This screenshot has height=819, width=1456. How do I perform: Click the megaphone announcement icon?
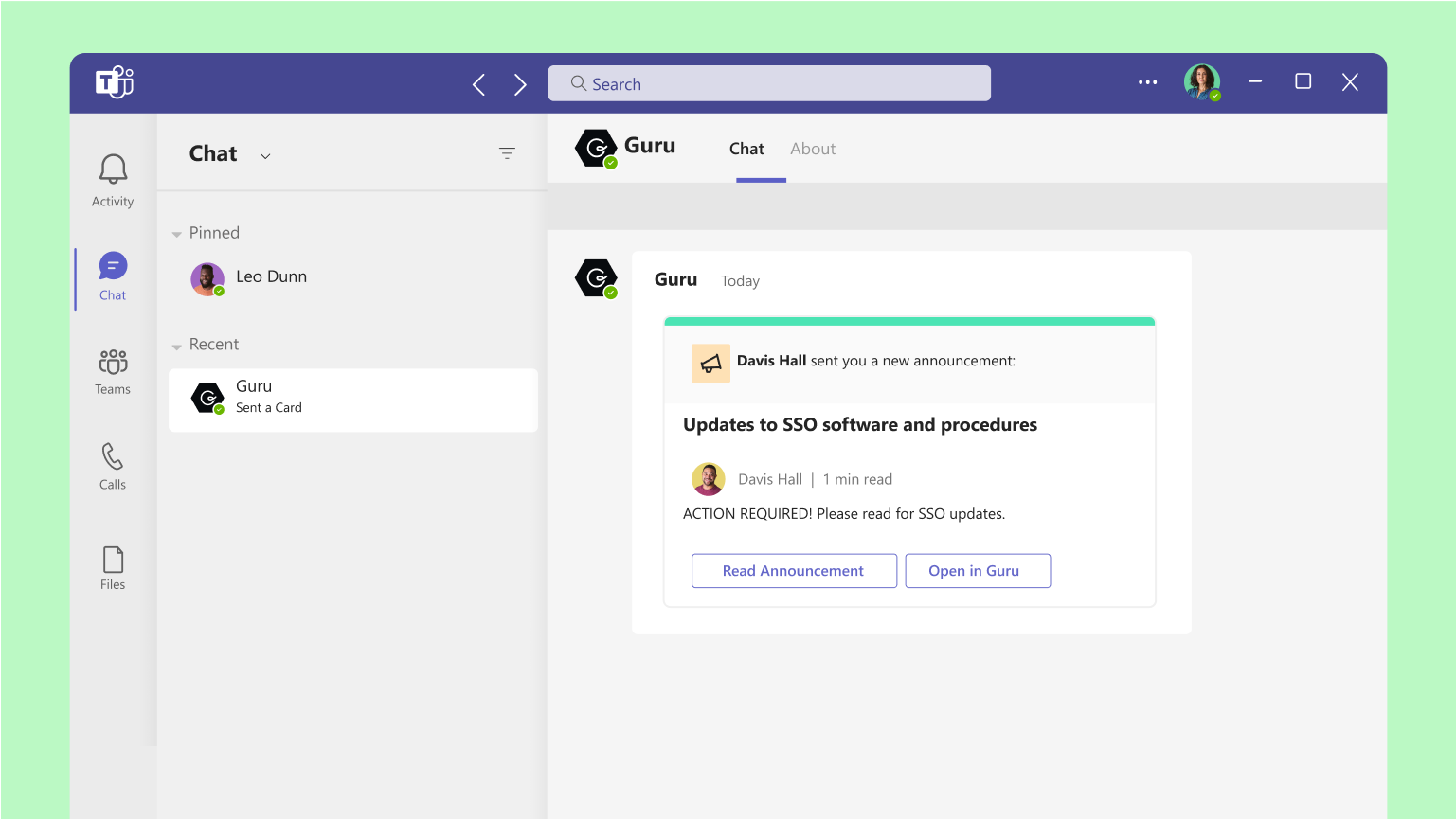point(710,363)
